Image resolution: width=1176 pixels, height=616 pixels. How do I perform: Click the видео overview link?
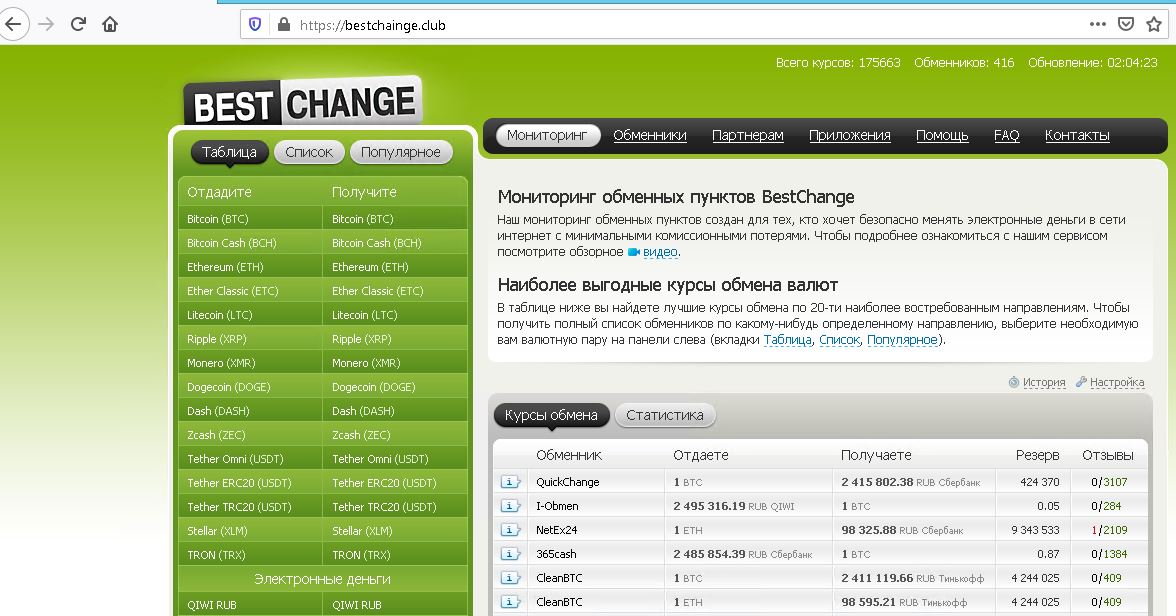pos(660,252)
